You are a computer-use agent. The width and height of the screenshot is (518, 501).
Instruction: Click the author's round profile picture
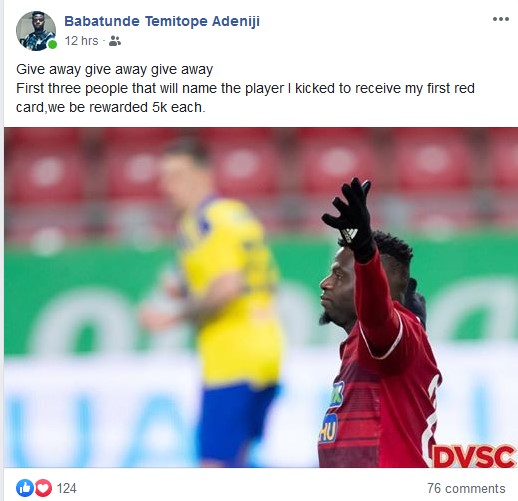36,31
